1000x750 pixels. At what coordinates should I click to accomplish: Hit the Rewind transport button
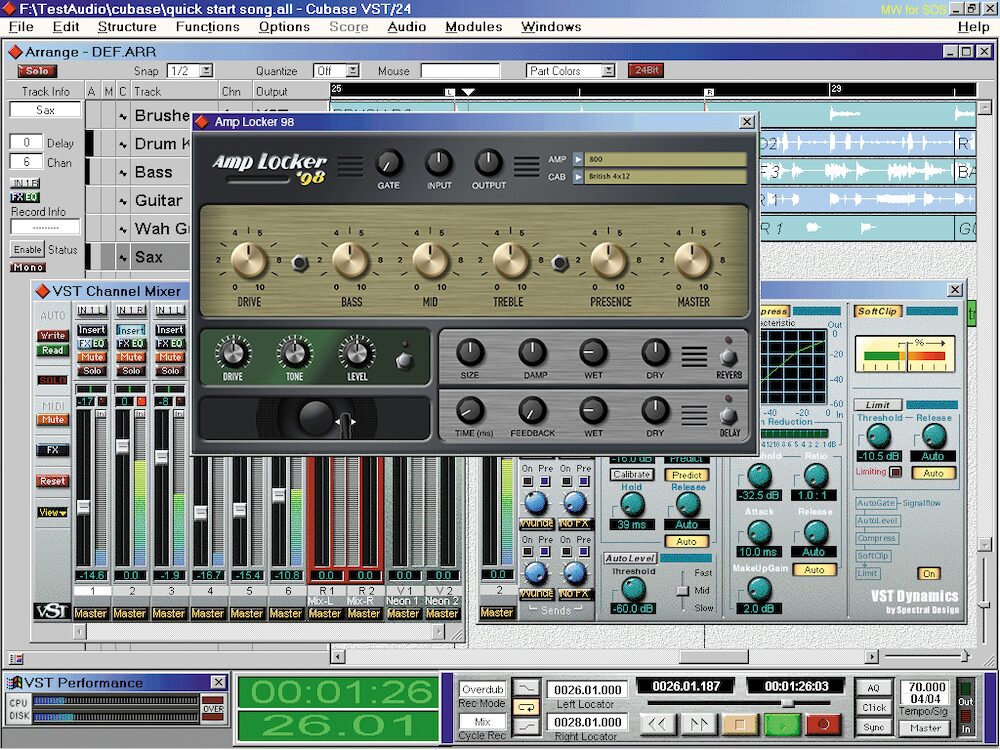(657, 723)
